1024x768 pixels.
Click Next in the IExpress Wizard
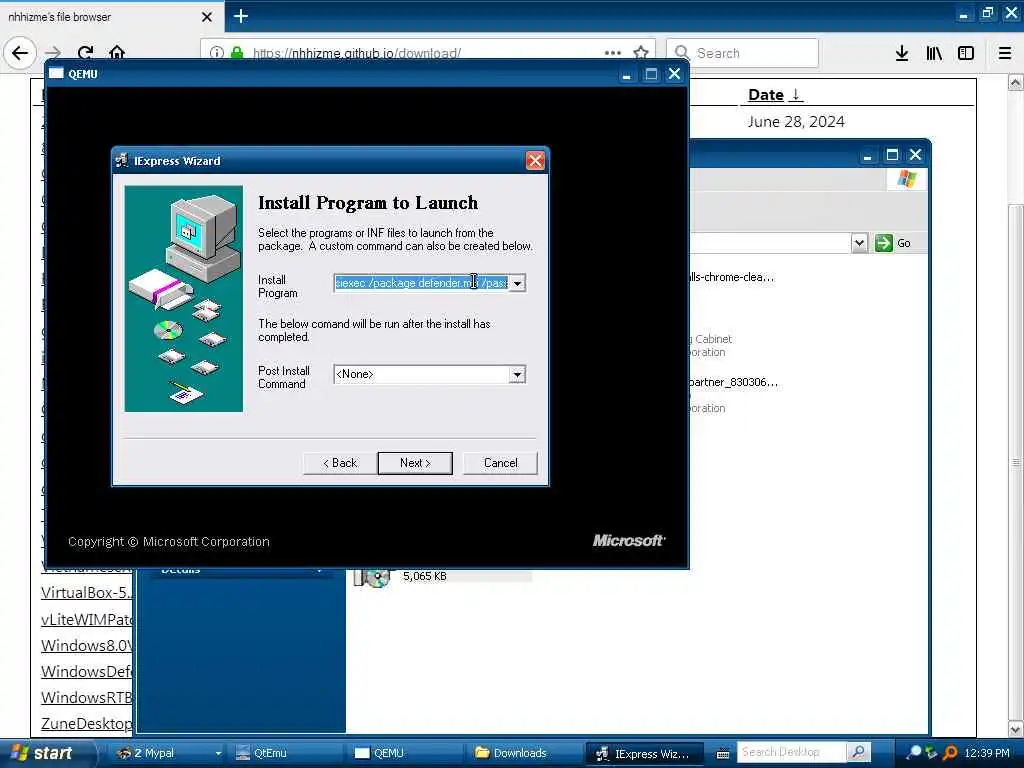415,463
